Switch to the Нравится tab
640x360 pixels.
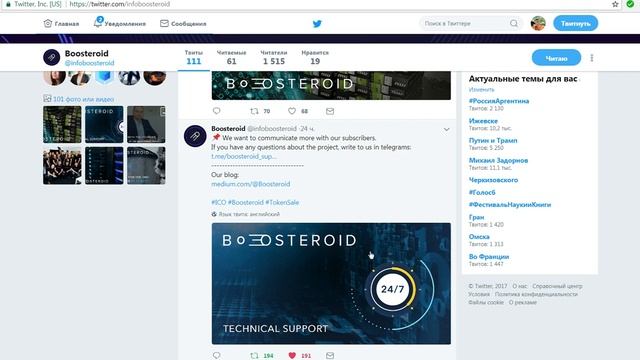click(x=315, y=58)
